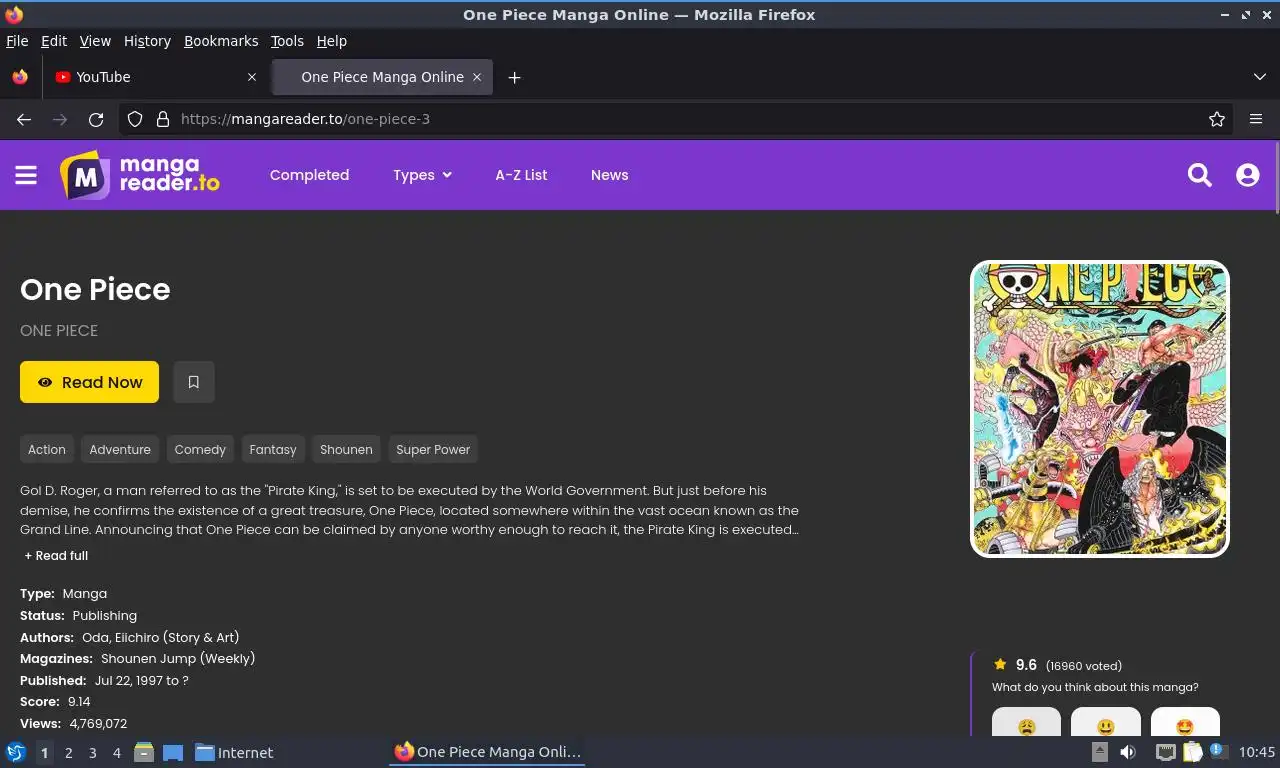Switch to workspace 4 in taskbar
Screen dimensions: 1280x768
click(117, 753)
